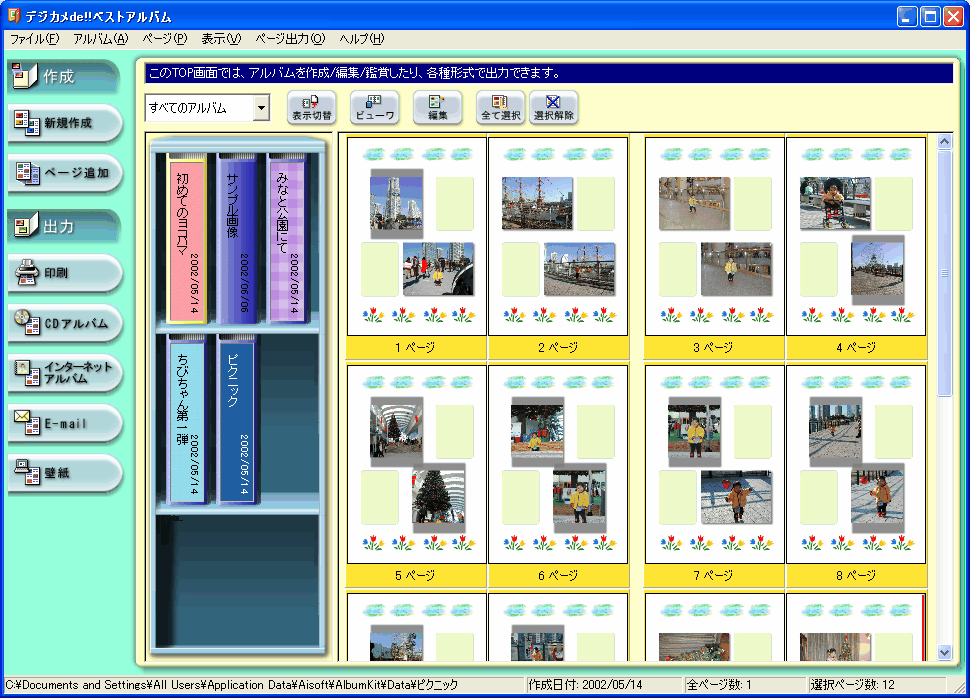Select the 6 ページ thumbnail
Image resolution: width=970 pixels, height=698 pixels.
pos(558,464)
